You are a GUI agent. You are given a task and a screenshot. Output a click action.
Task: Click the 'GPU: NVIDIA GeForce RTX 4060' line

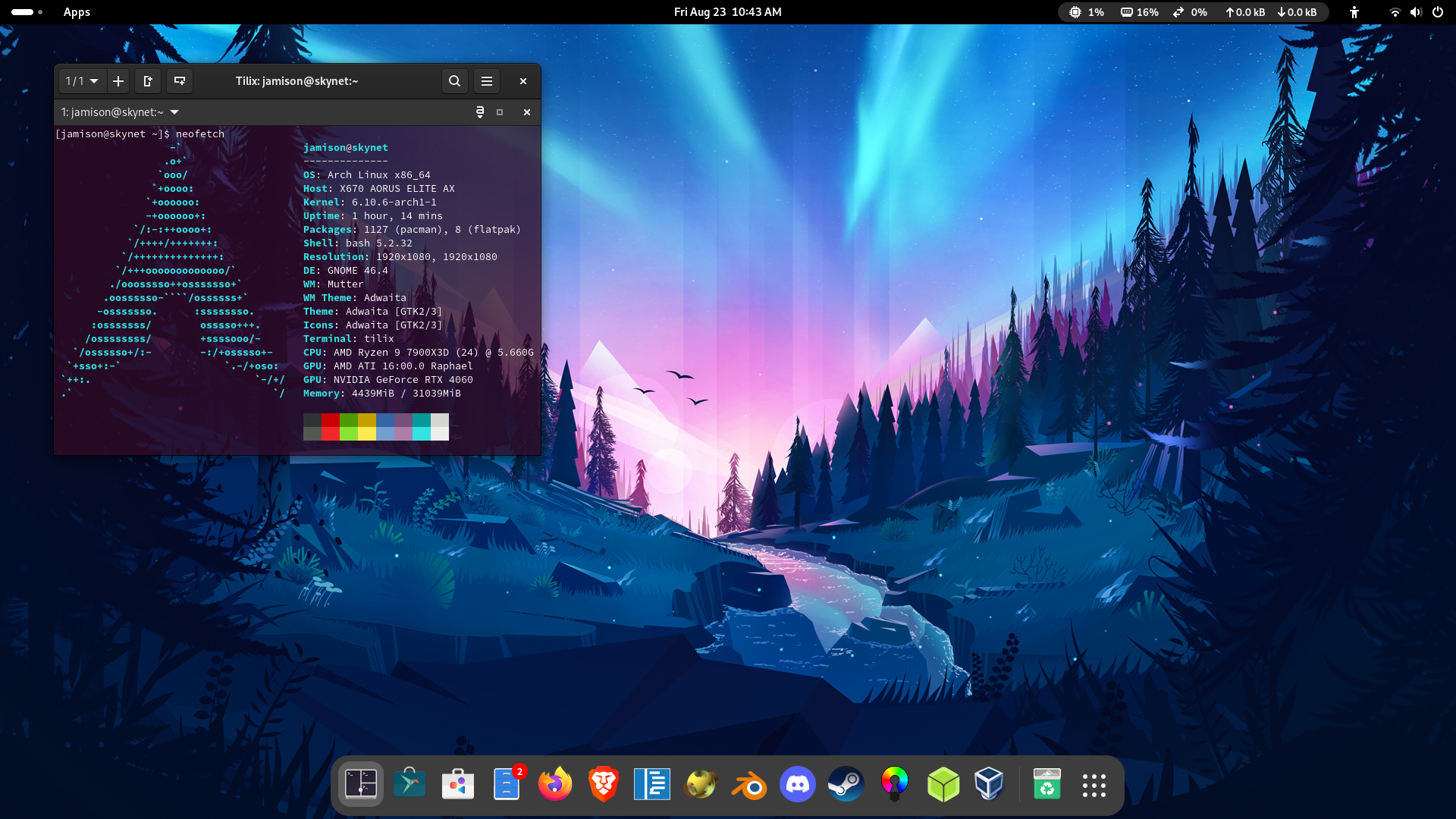pyautogui.click(x=388, y=380)
